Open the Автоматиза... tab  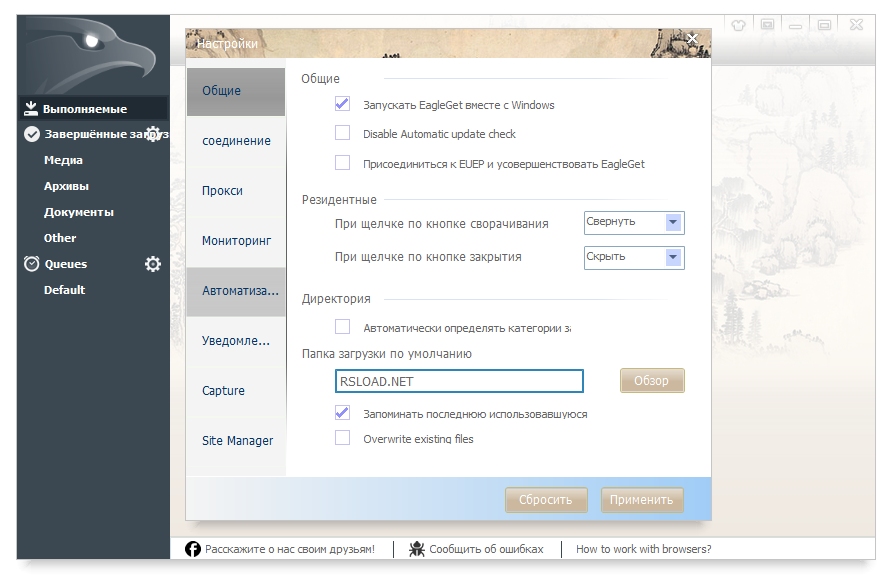click(236, 291)
